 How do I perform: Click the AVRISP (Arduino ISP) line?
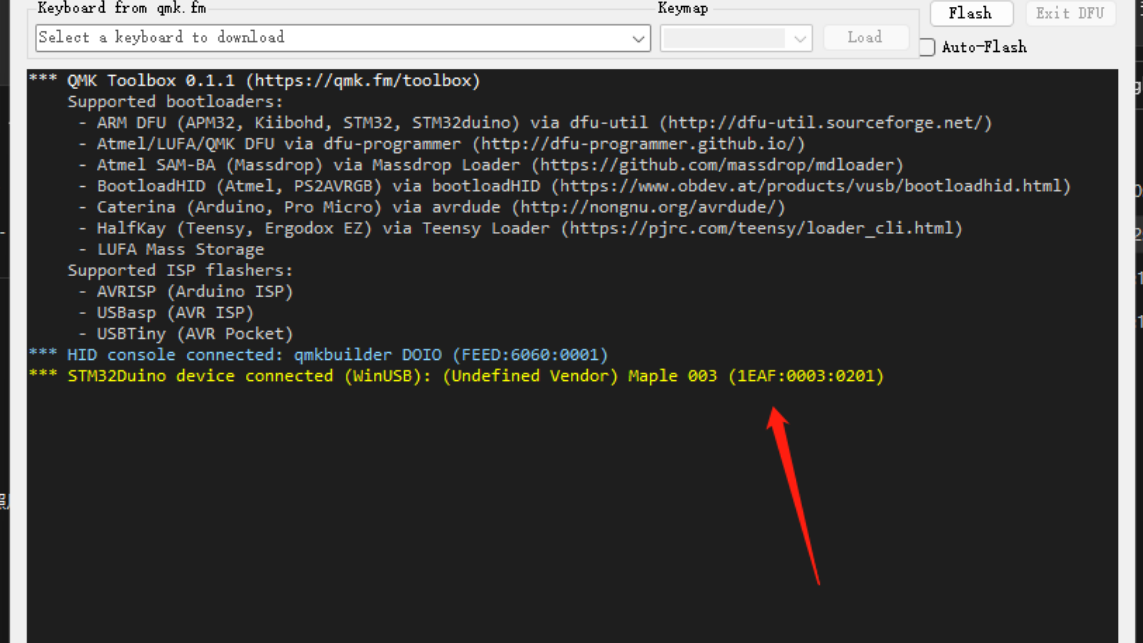[x=185, y=292]
